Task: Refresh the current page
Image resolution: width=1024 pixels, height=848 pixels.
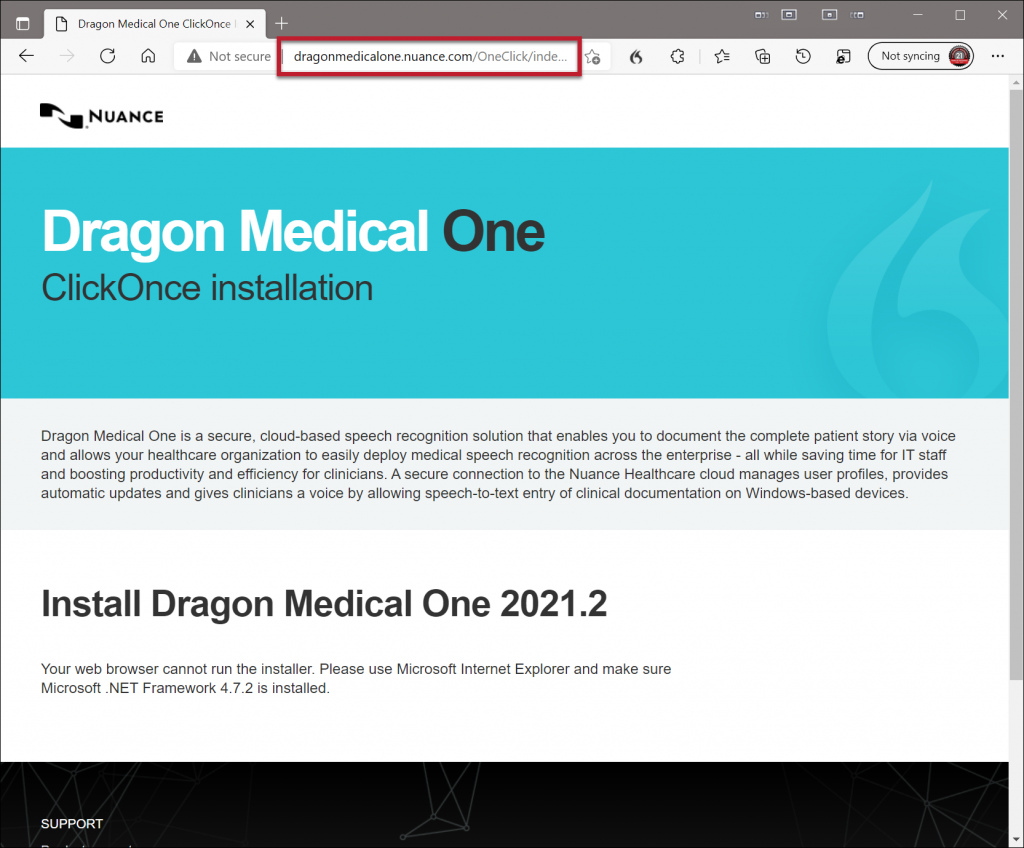Action: click(x=108, y=56)
